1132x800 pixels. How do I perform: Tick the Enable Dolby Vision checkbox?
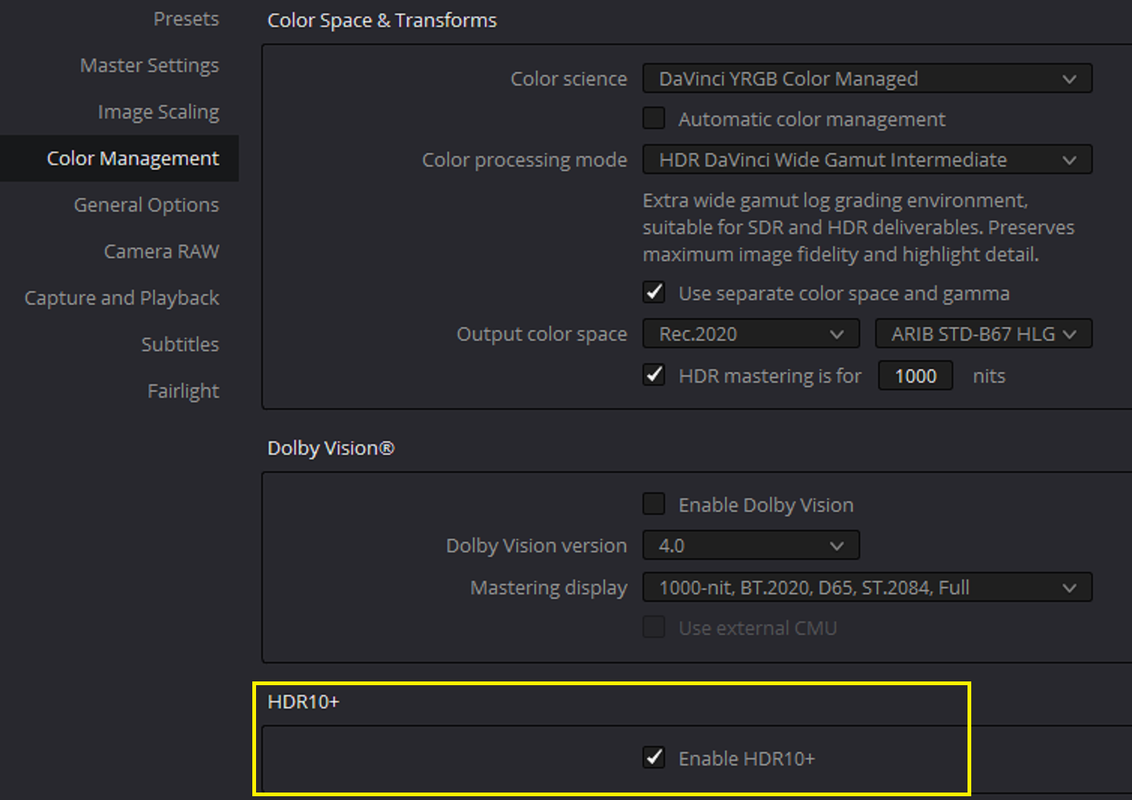point(654,504)
